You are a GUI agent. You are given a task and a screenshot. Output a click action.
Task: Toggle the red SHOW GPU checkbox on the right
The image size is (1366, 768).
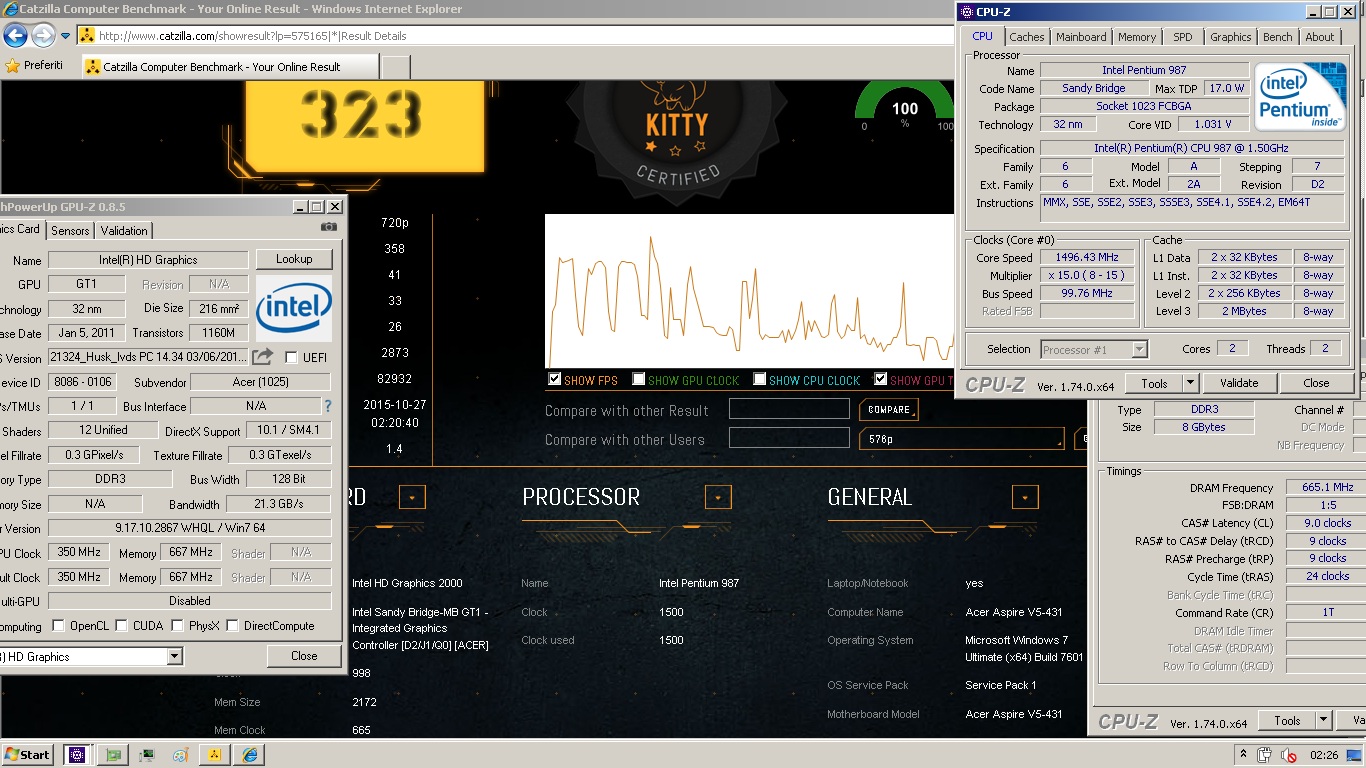tap(881, 380)
